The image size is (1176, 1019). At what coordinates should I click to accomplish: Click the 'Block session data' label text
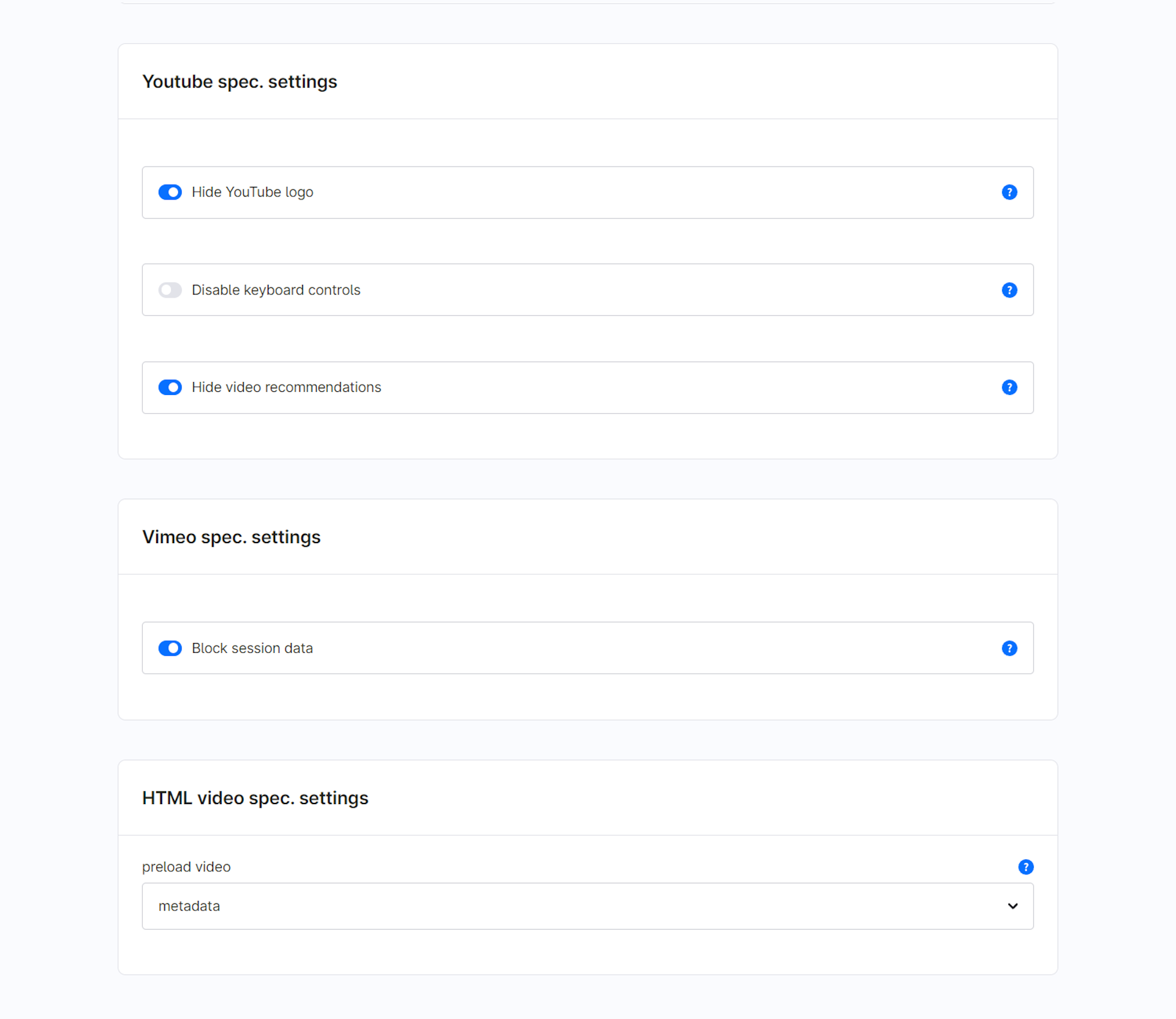coord(252,649)
